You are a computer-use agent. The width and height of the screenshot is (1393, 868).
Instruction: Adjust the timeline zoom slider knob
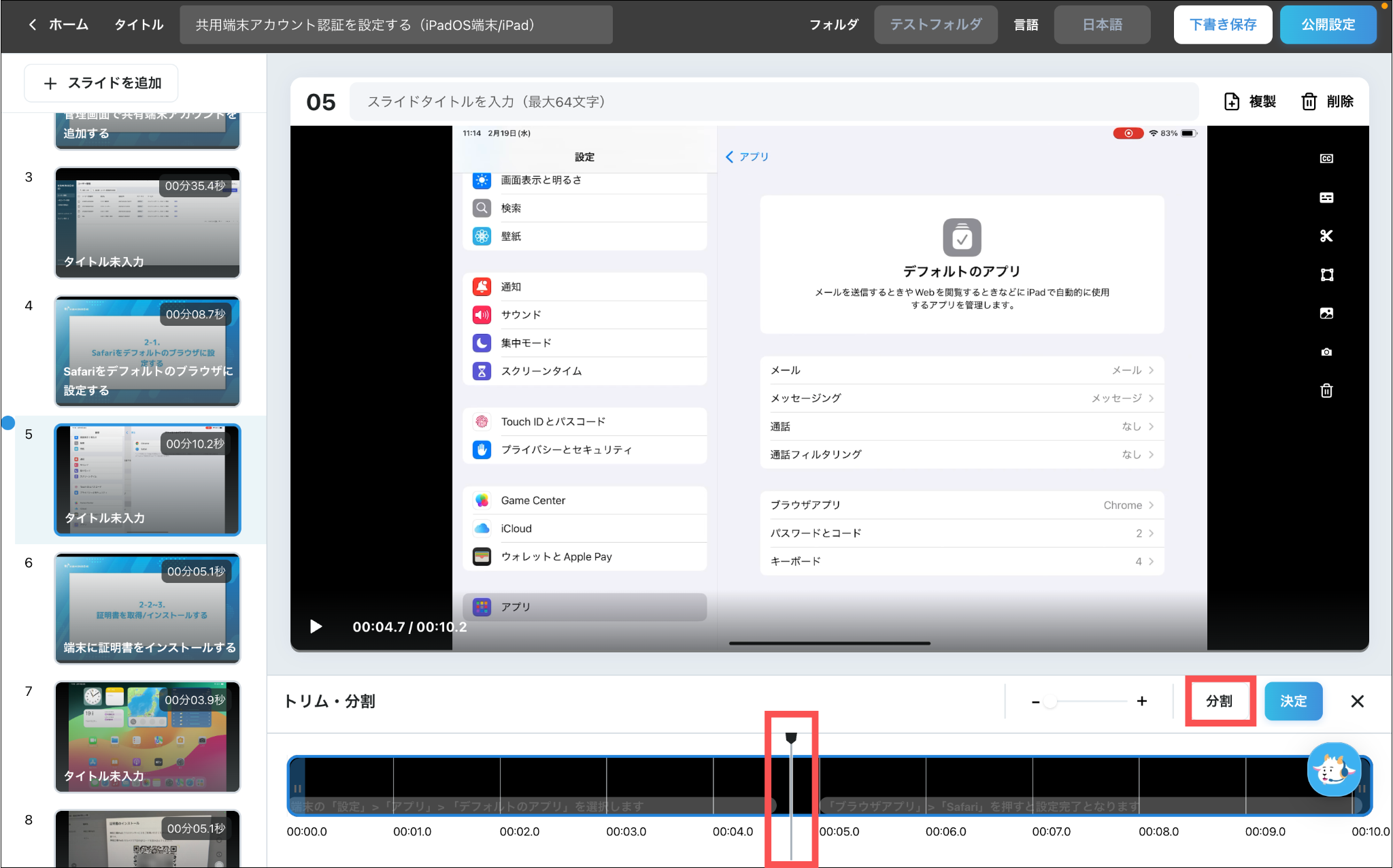pyautogui.click(x=1051, y=701)
